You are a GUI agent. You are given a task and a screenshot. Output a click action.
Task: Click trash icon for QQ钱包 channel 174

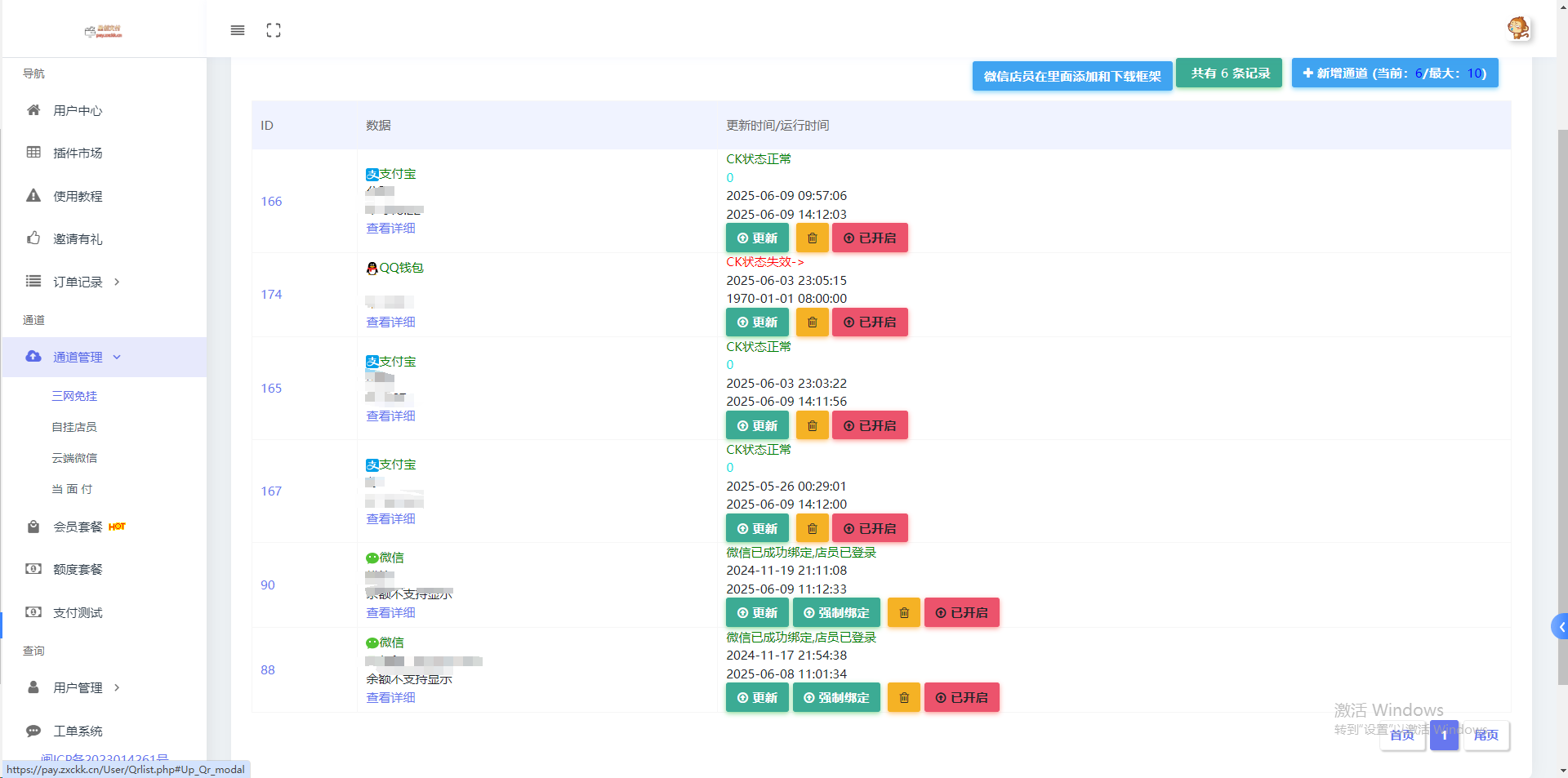(x=812, y=322)
